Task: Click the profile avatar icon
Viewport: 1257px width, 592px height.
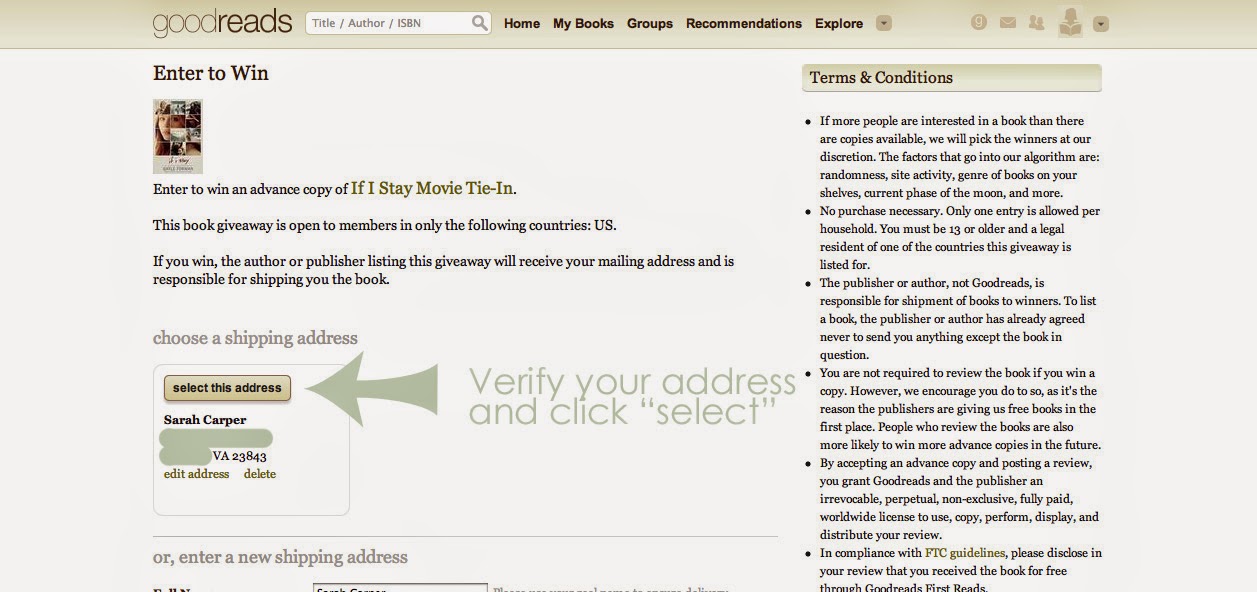Action: 1070,22
